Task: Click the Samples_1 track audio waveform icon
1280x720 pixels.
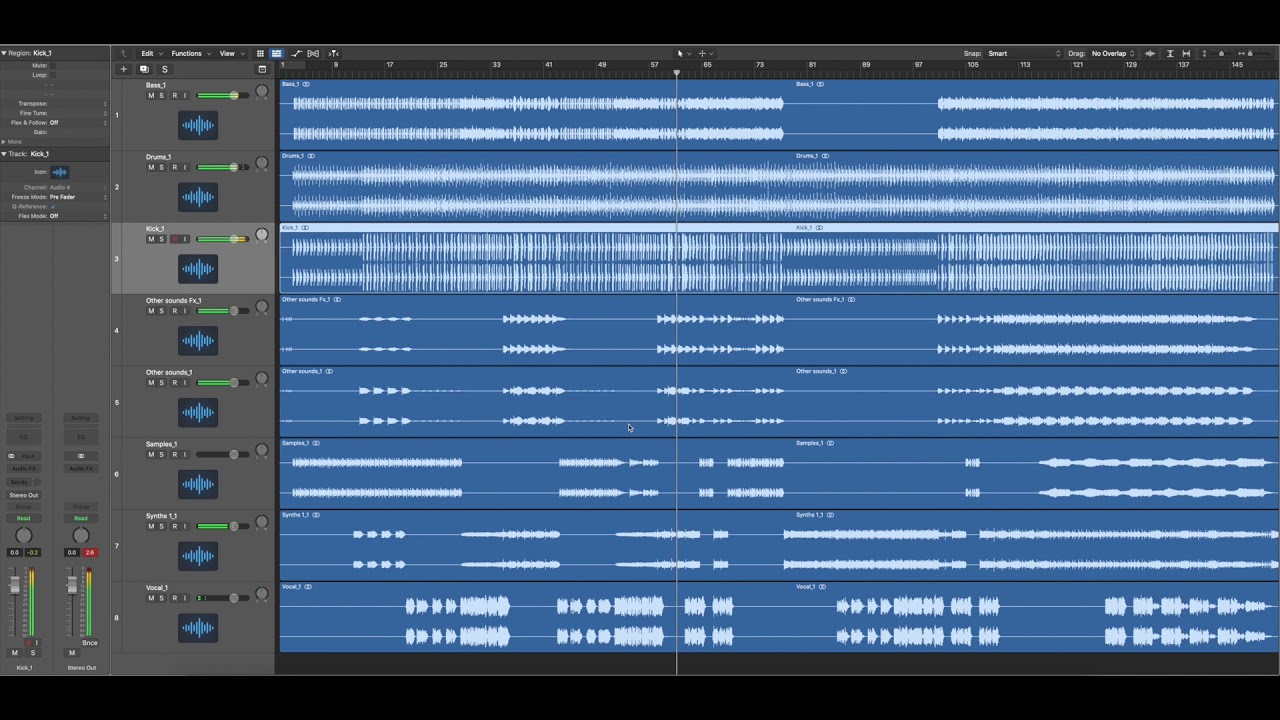Action: point(198,484)
